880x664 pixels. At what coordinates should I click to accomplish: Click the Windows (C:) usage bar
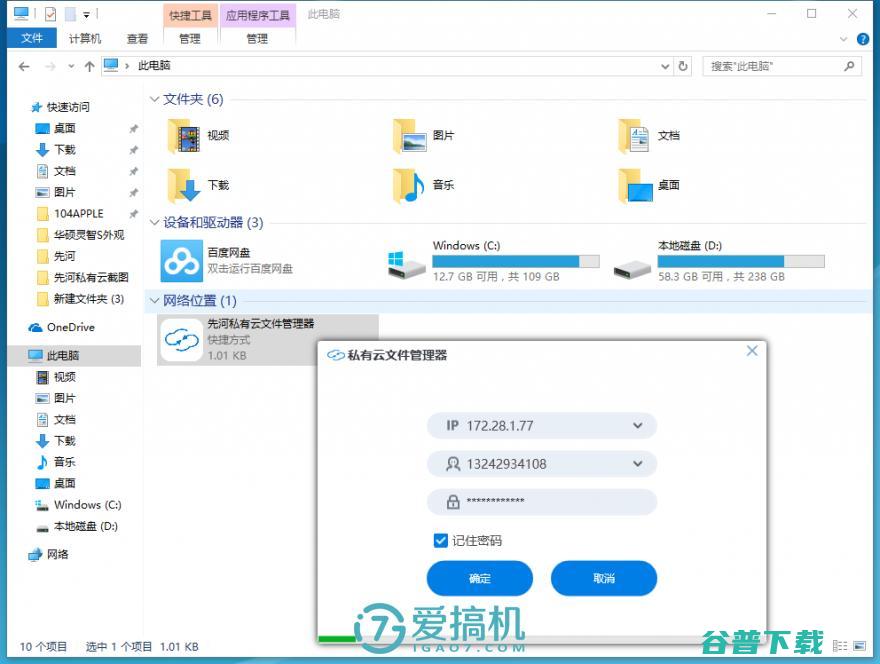point(516,262)
